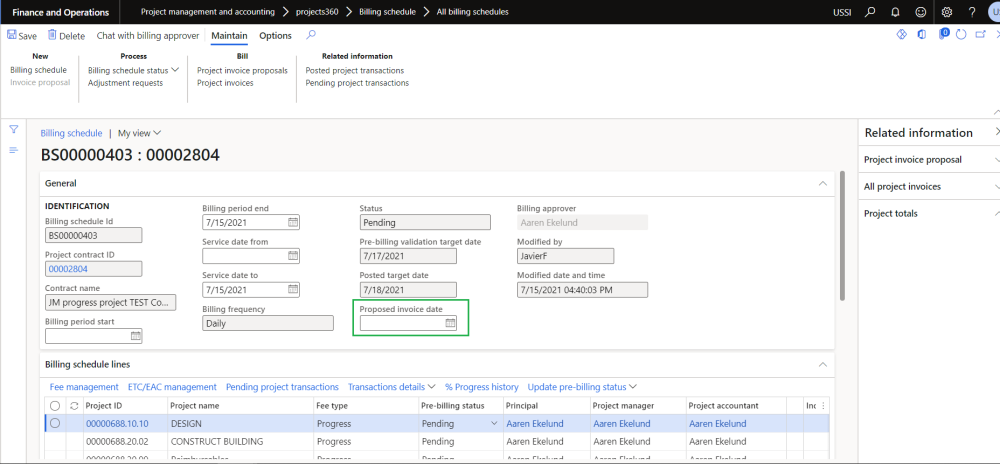This screenshot has height=464, width=1000.
Task: Open the Maintain tab
Action: (x=229, y=36)
